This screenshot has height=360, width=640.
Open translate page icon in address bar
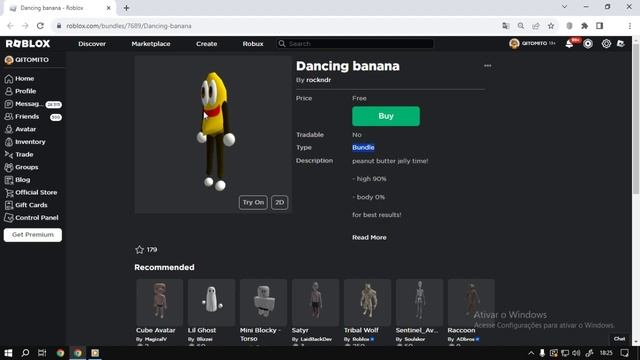tap(506, 26)
